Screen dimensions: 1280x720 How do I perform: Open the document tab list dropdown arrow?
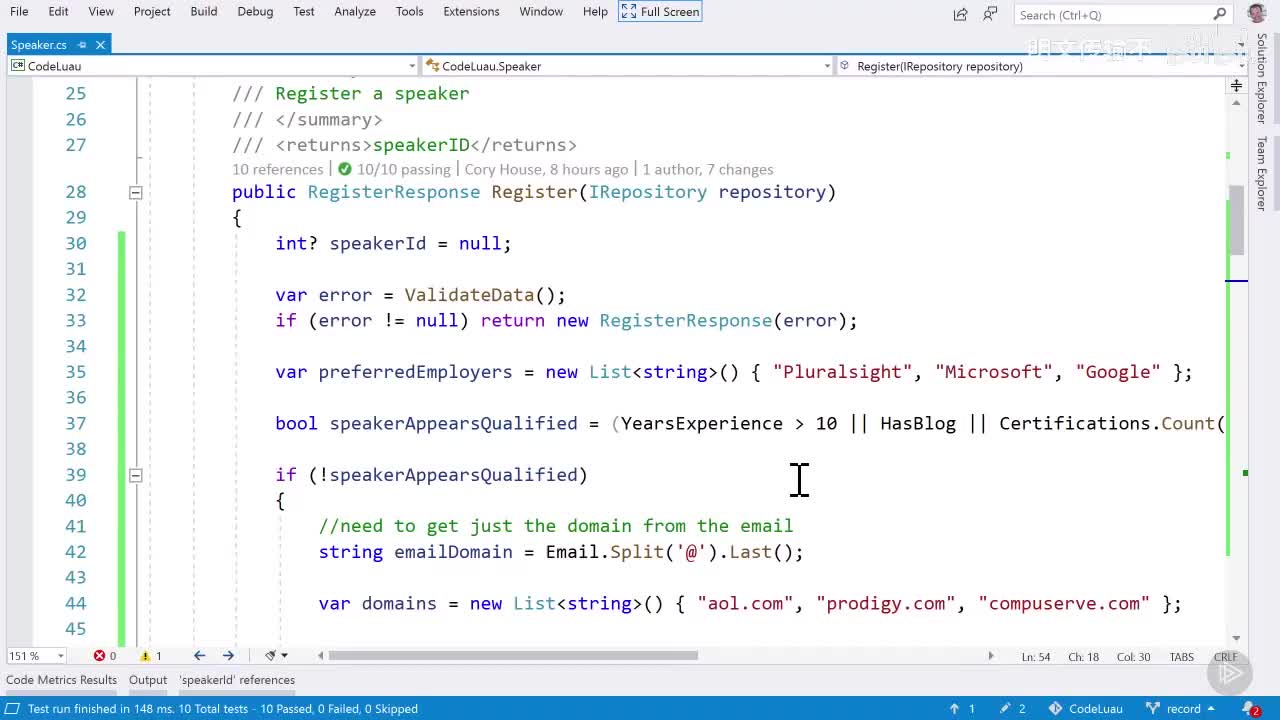coord(1240,44)
